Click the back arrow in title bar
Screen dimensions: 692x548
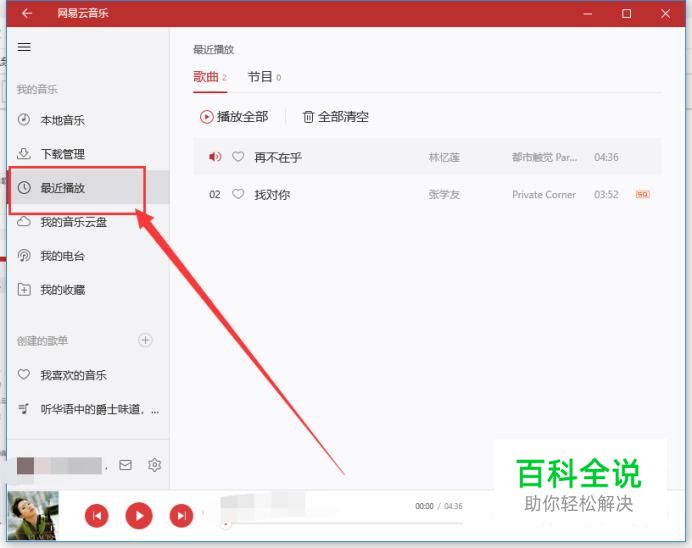point(27,13)
